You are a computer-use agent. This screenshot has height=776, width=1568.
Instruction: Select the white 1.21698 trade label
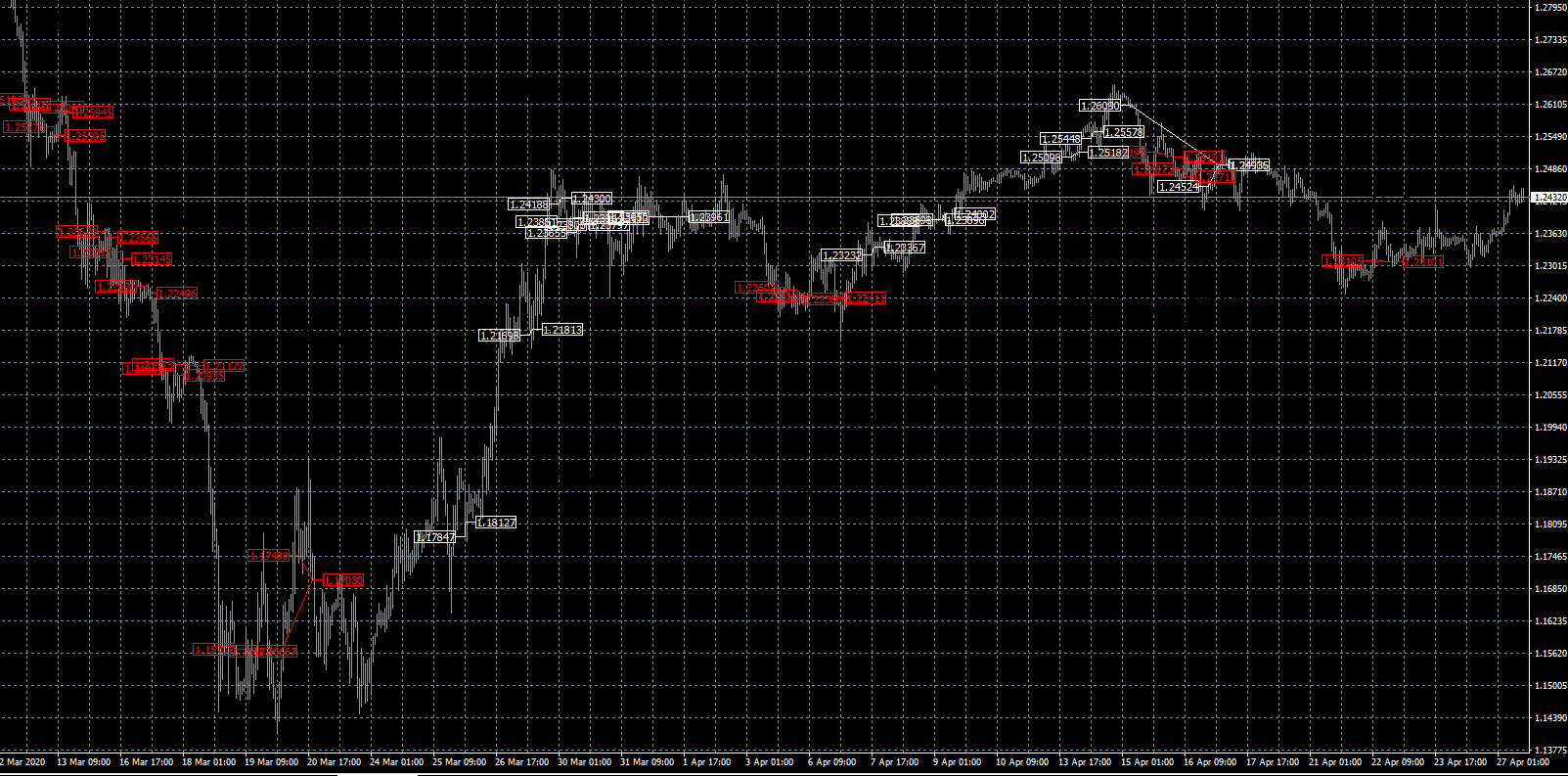point(500,336)
